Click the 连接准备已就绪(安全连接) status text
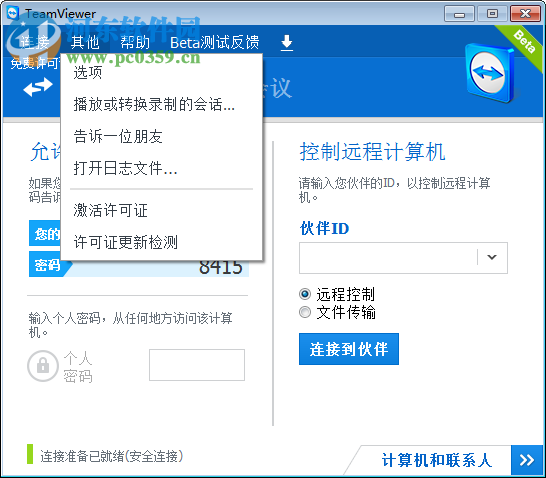 tap(111, 456)
